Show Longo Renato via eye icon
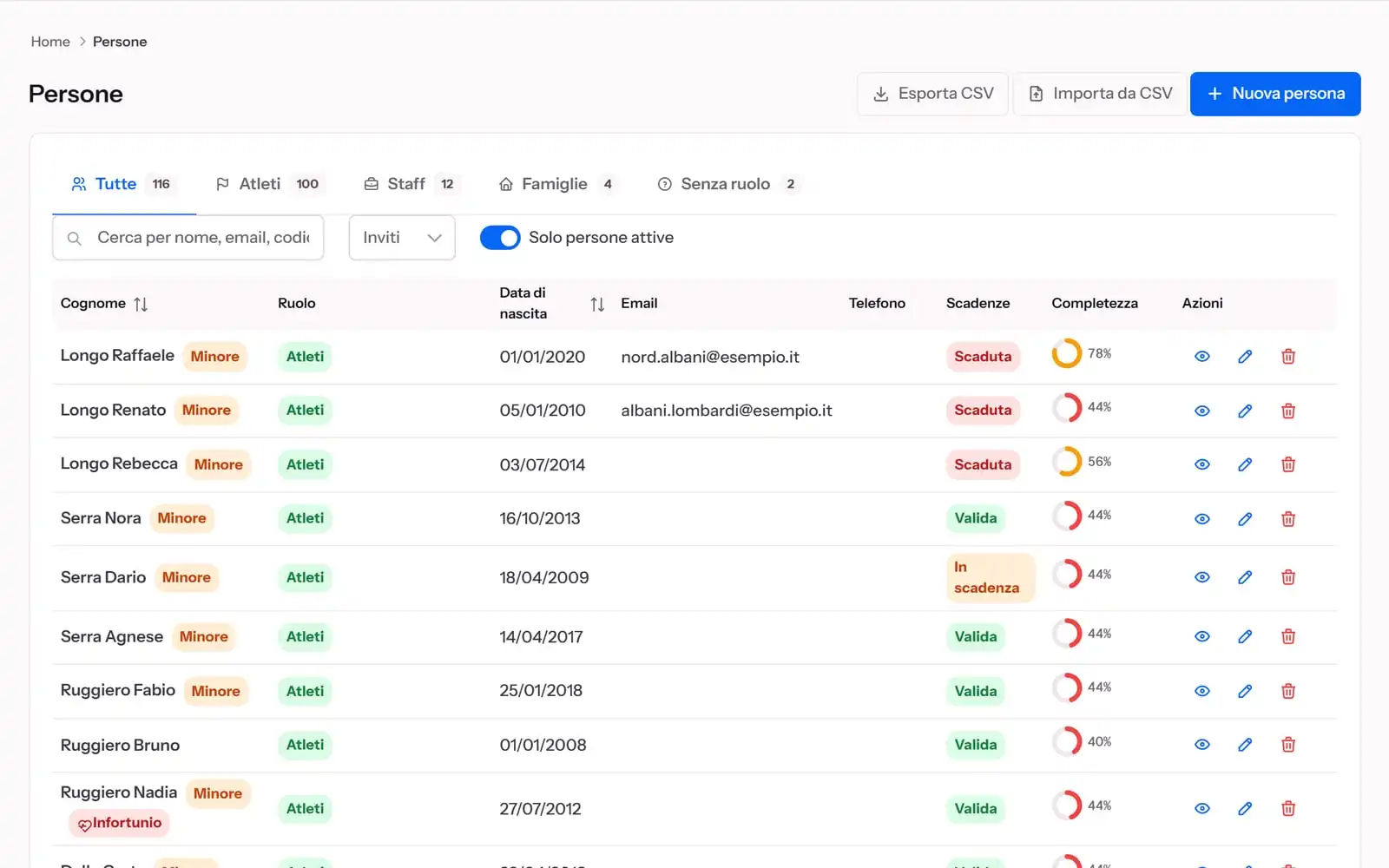1389x868 pixels. 1201,411
